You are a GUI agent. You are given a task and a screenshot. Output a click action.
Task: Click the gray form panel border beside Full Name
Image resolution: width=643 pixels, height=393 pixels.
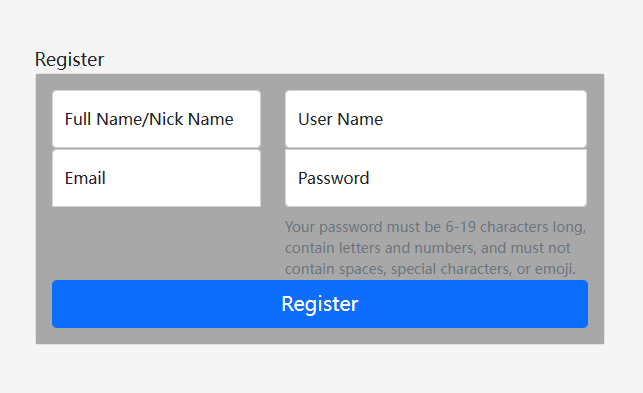pyautogui.click(x=44, y=119)
